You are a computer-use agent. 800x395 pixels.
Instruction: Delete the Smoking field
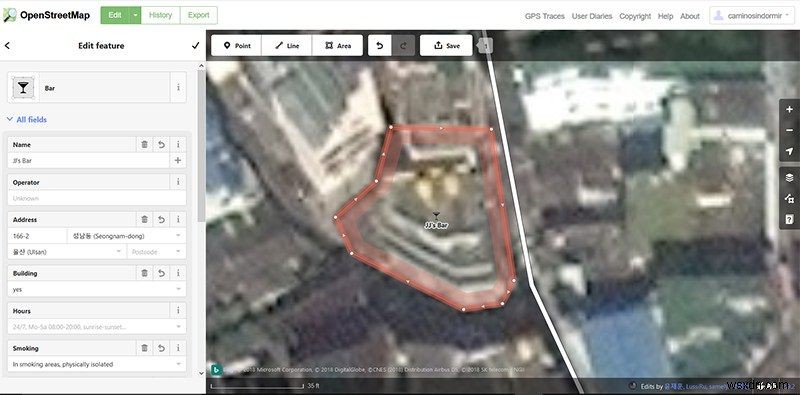144,349
